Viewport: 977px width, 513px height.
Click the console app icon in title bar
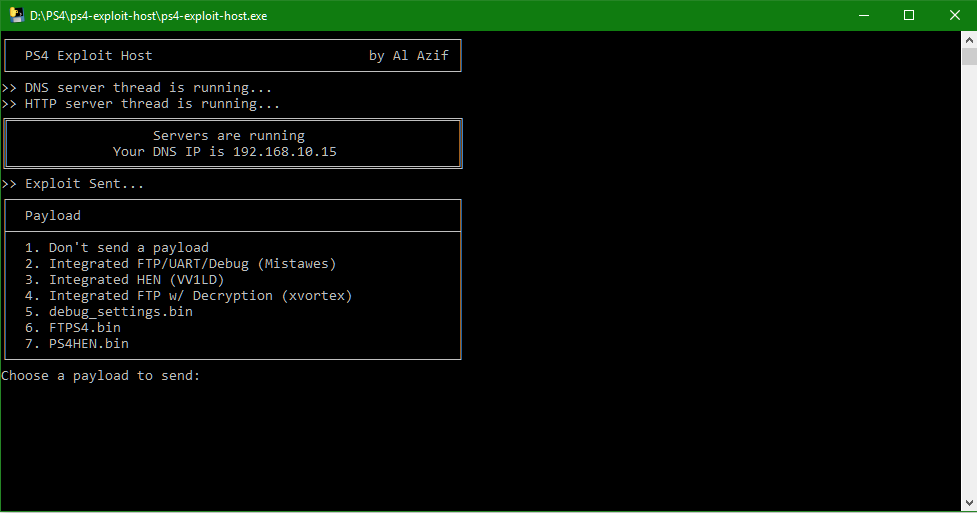pyautogui.click(x=17, y=15)
